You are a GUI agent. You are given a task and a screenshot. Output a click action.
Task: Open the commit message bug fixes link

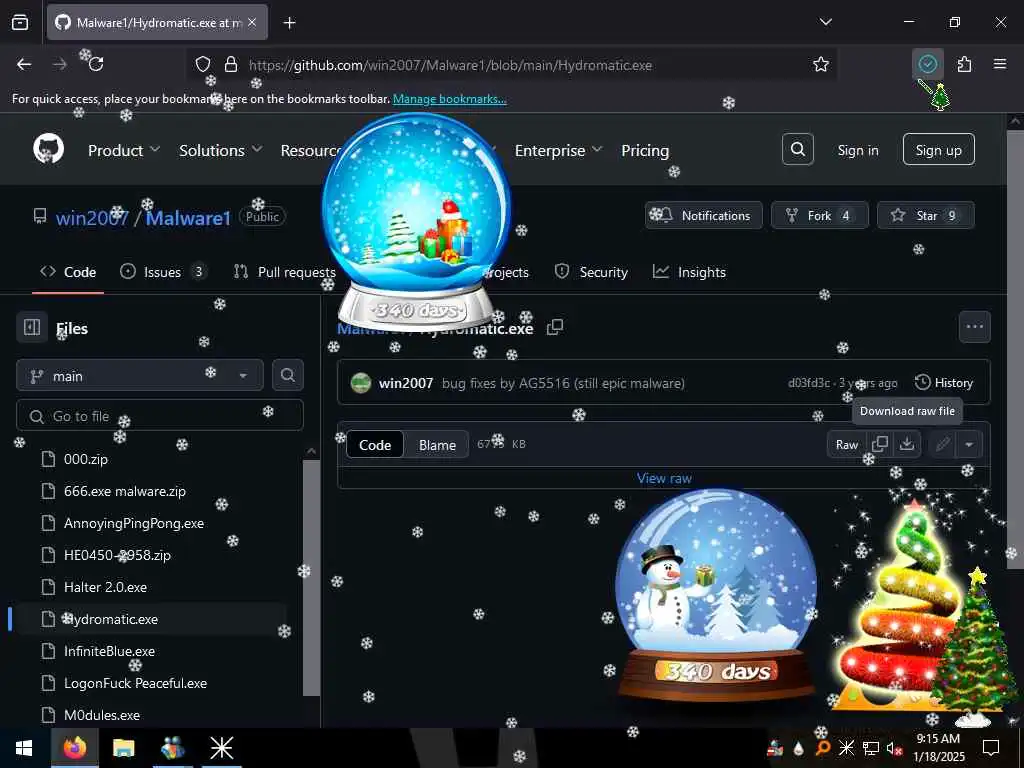click(563, 383)
